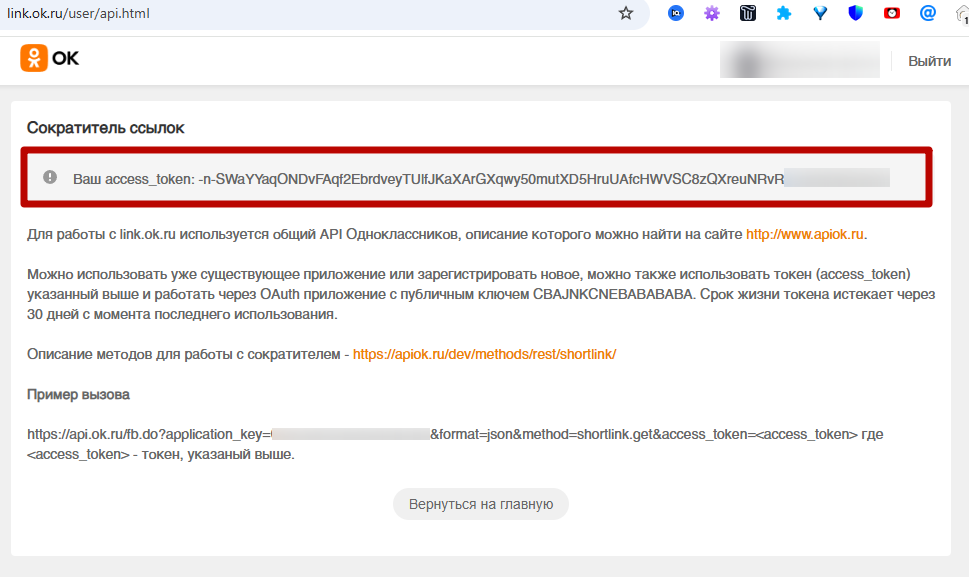Viewport: 969px width, 577px height.
Task: Open the red camera extension icon
Action: point(891,13)
